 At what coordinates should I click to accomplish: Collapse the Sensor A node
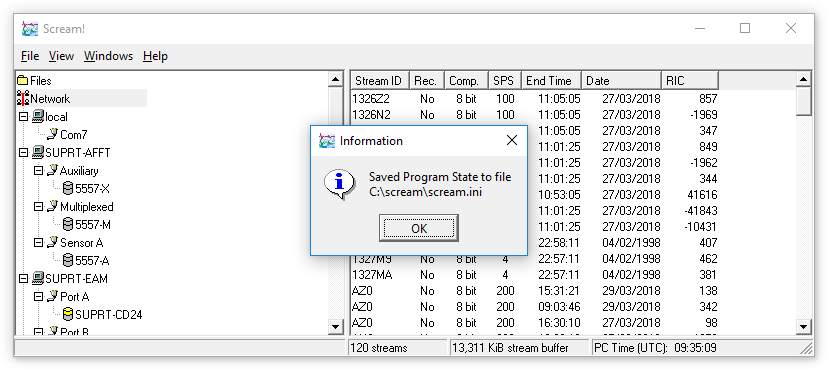click(x=38, y=242)
